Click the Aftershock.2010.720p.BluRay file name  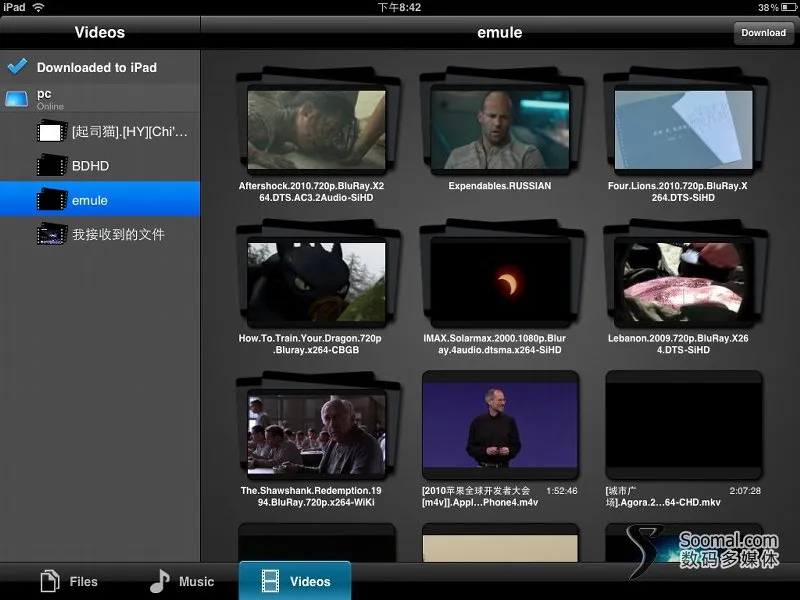[x=312, y=192]
